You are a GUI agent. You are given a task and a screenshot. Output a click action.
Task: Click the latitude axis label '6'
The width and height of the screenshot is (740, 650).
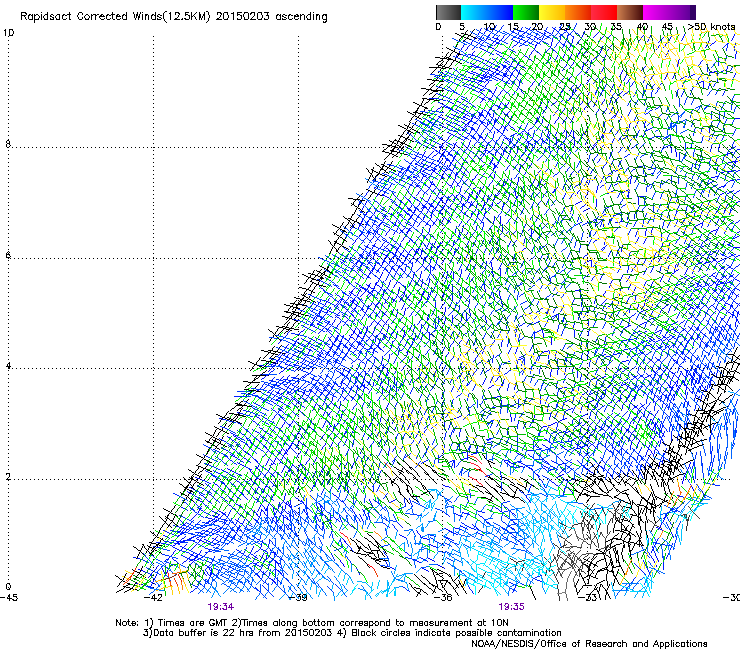(8, 255)
